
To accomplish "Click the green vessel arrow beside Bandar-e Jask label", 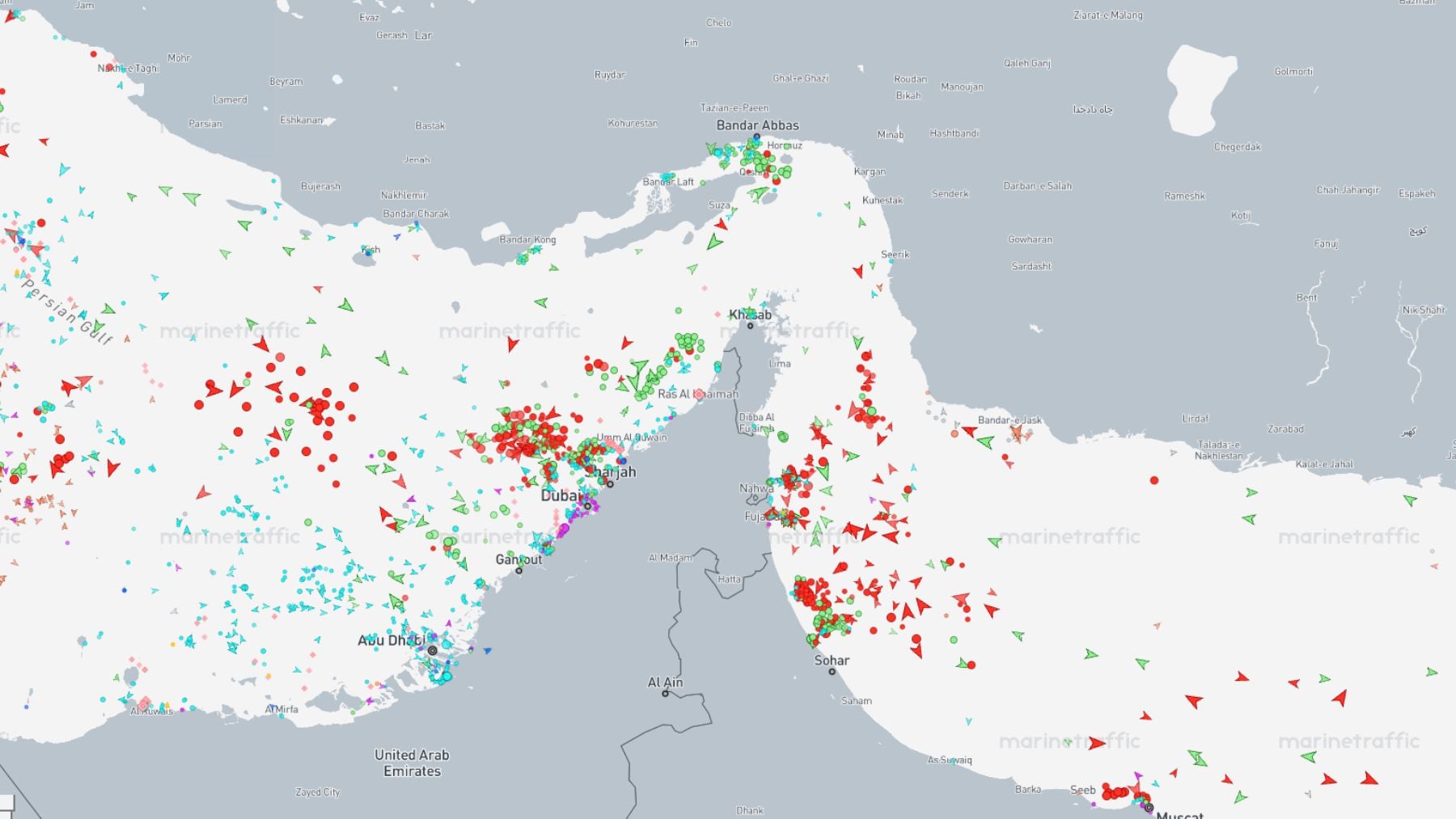I will click(985, 441).
